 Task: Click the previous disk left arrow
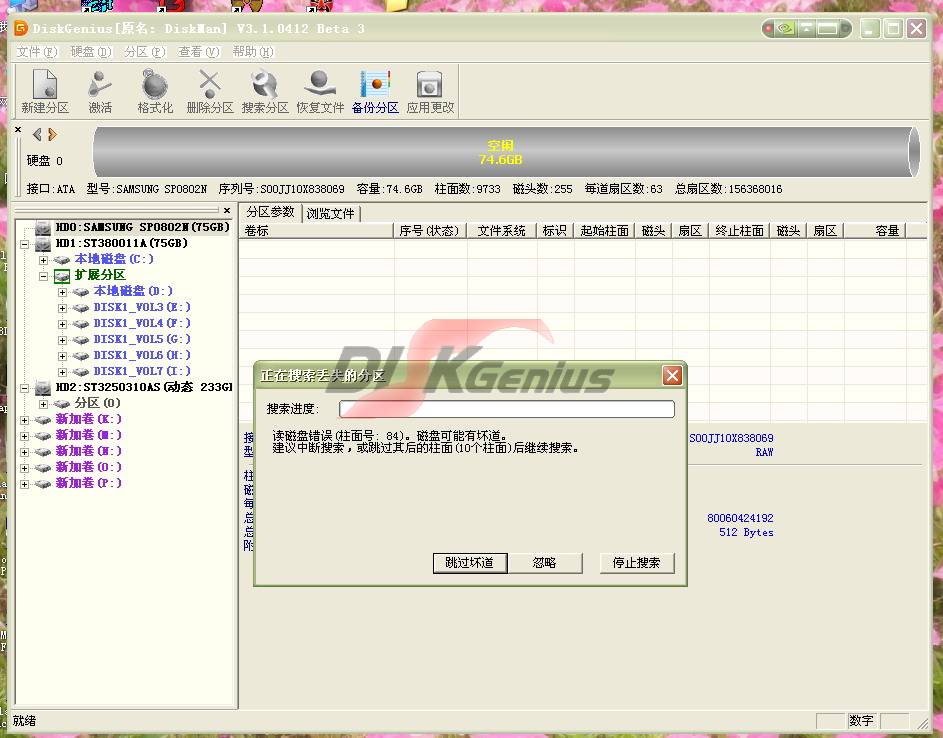[37, 135]
